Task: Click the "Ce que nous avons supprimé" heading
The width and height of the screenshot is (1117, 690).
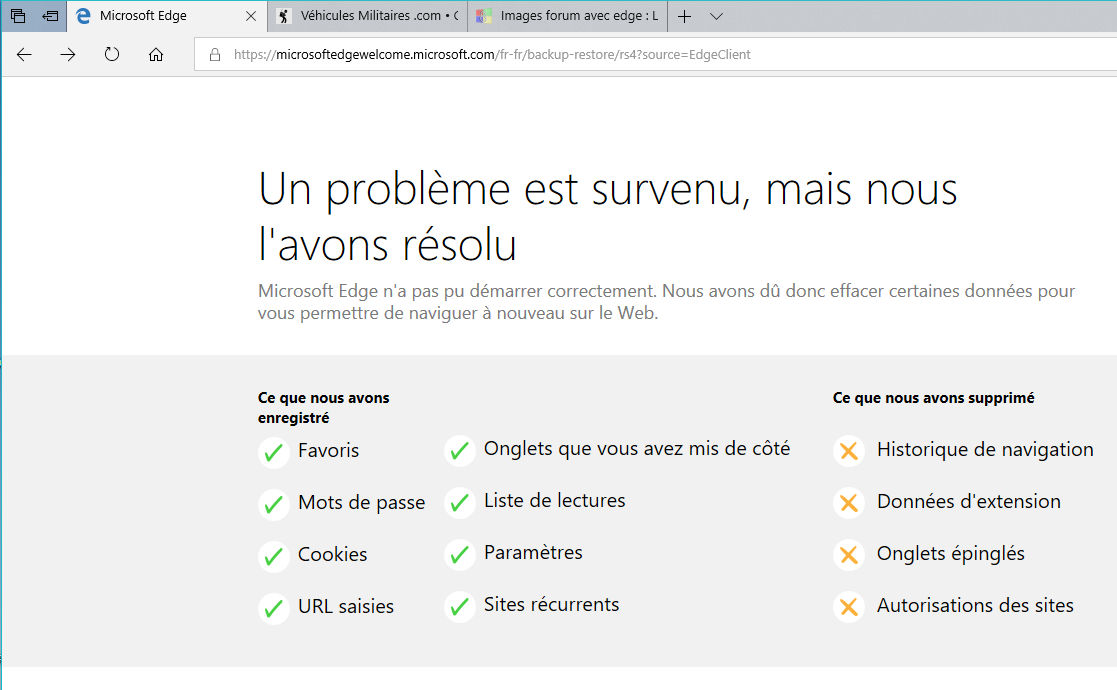Action: (934, 398)
